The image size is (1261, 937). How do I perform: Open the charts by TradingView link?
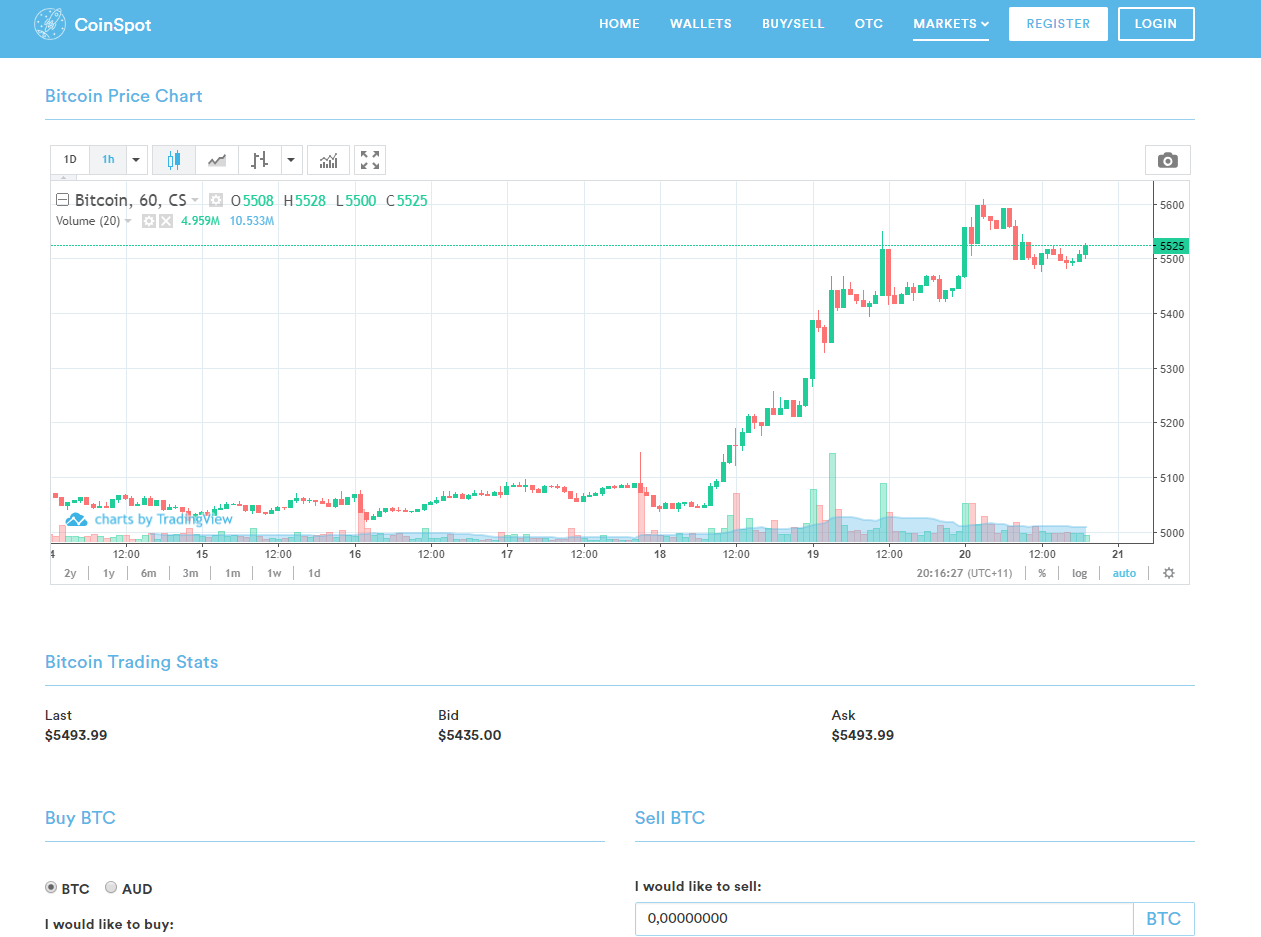163,519
